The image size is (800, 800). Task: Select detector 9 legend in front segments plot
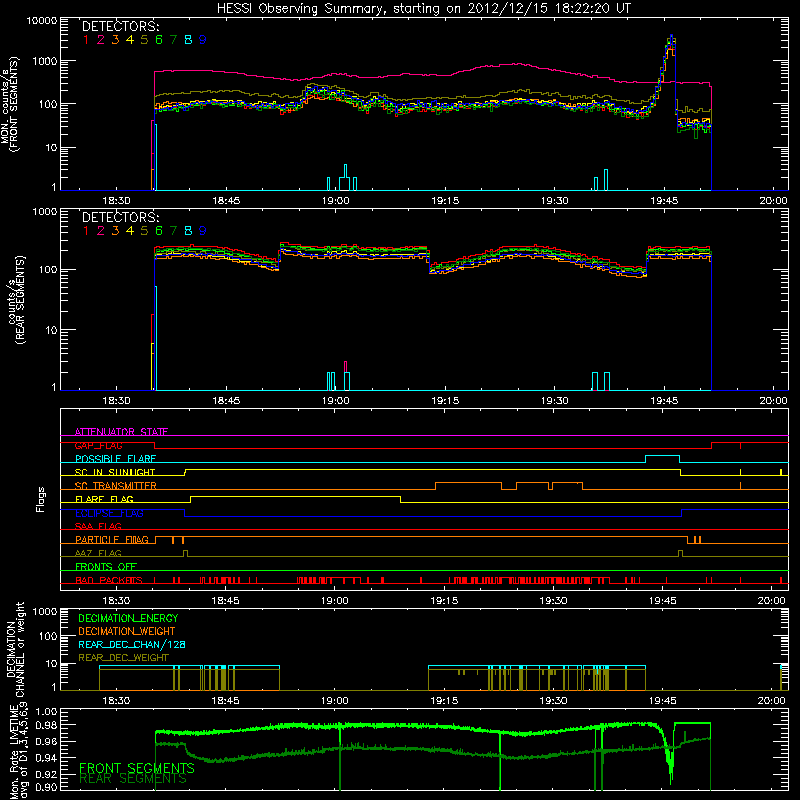[203, 39]
